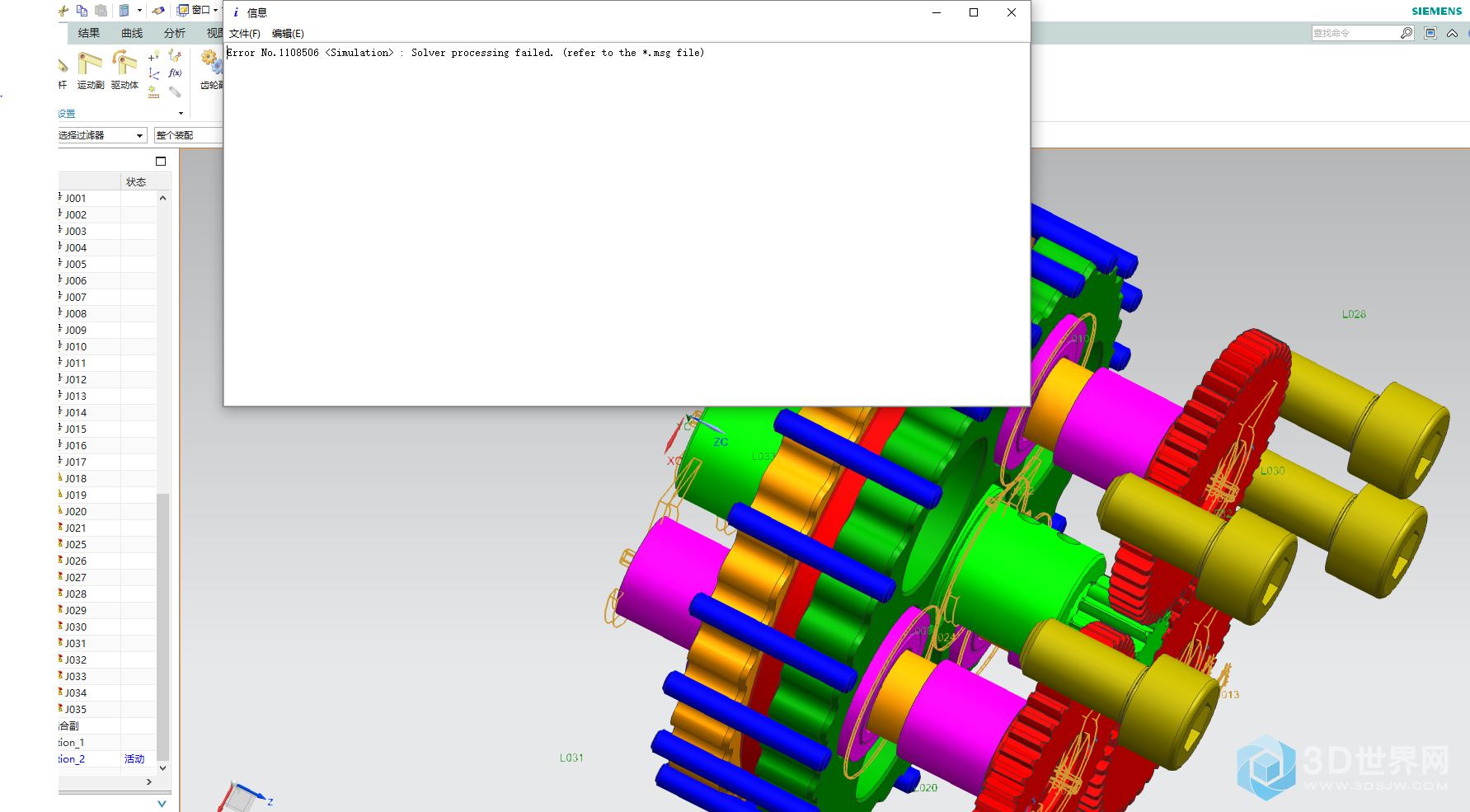Click the partly hidden link tool icon
This screenshot has height=812, width=1470.
(63, 66)
